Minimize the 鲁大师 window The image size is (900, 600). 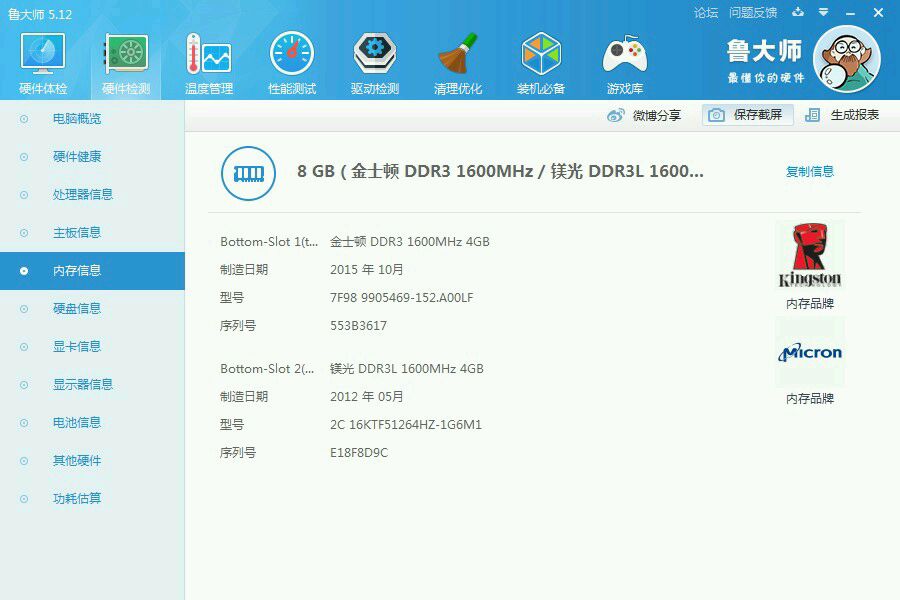tap(850, 13)
